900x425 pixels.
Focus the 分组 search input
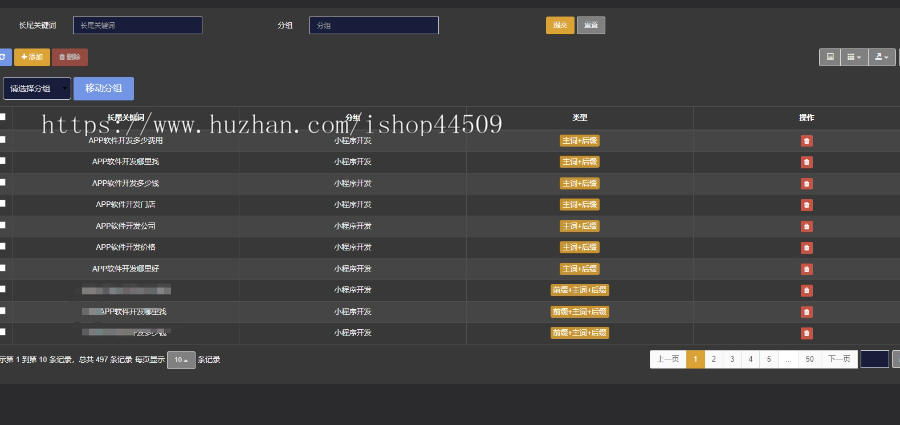tap(374, 25)
